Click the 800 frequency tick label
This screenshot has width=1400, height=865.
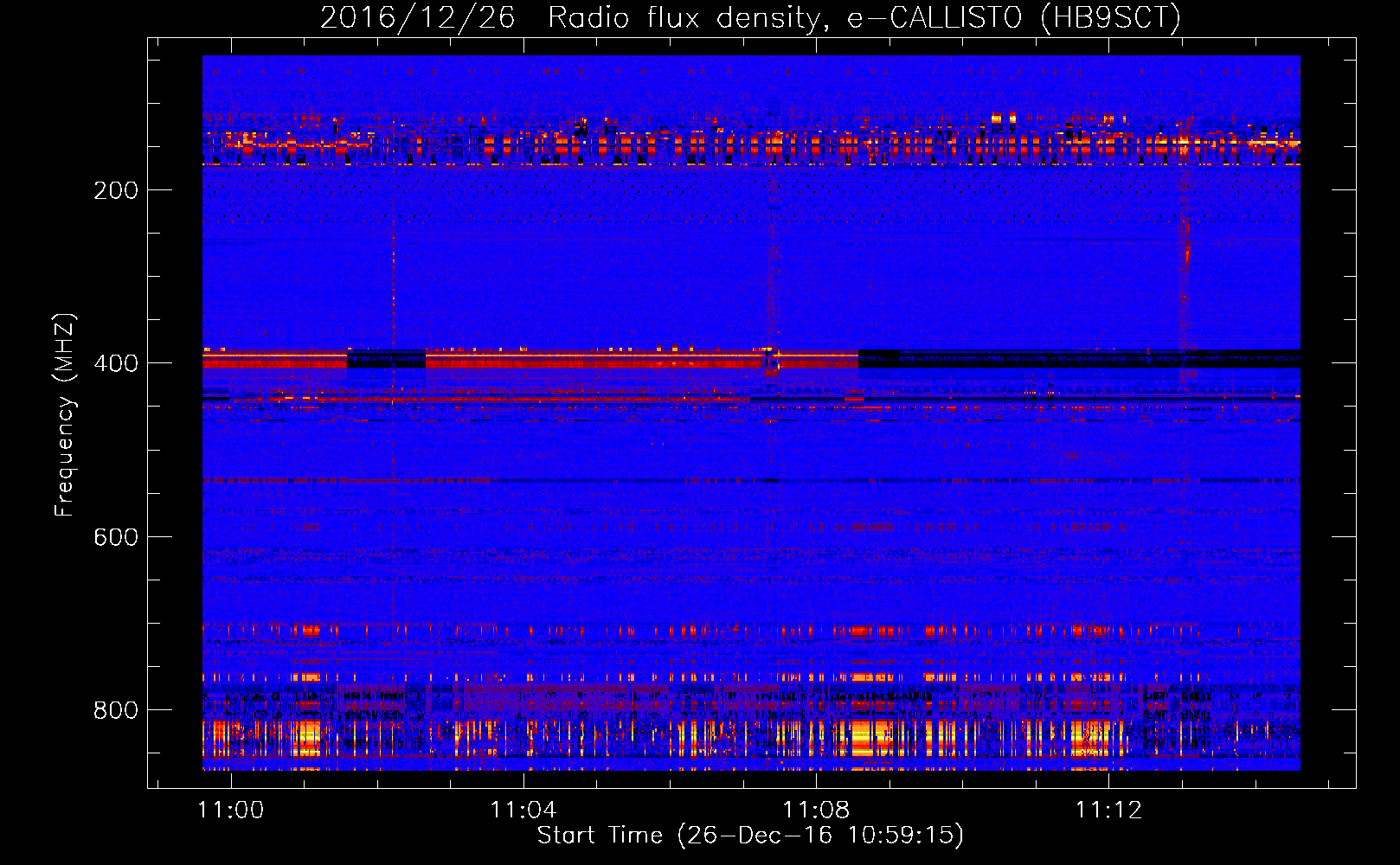click(x=116, y=710)
